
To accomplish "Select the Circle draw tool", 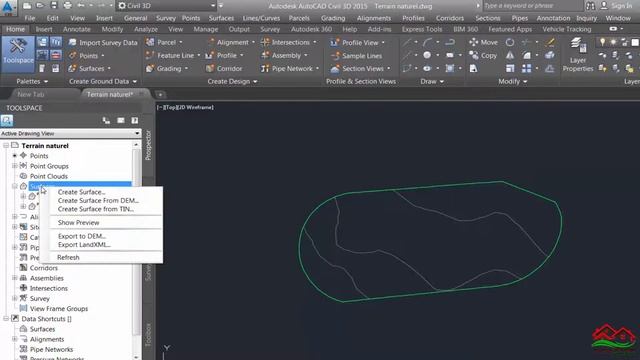I will click(427, 55).
